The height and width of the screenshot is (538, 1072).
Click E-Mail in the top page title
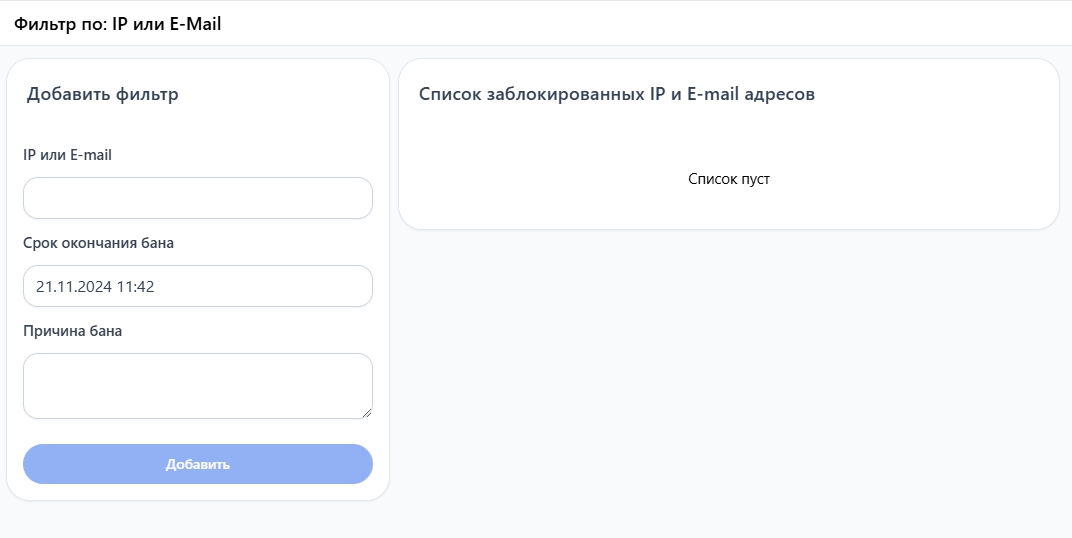click(193, 24)
